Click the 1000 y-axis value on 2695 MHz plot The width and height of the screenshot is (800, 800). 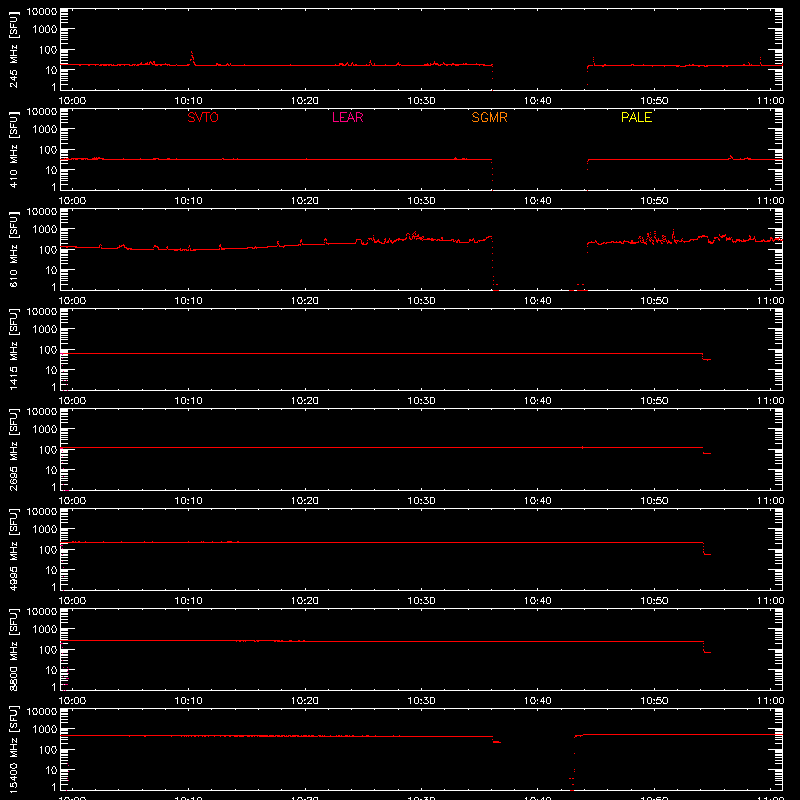click(x=45, y=429)
